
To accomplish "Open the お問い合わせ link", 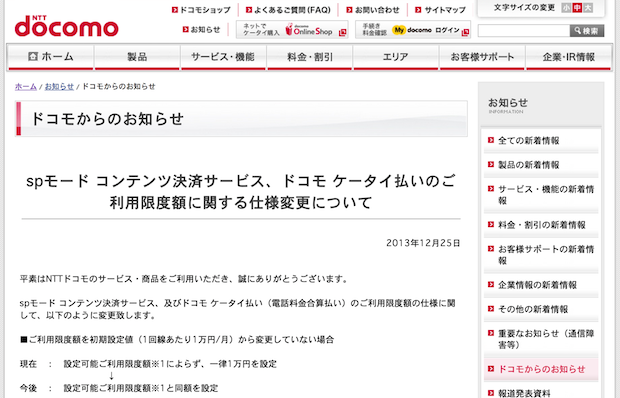I will pyautogui.click(x=373, y=10).
